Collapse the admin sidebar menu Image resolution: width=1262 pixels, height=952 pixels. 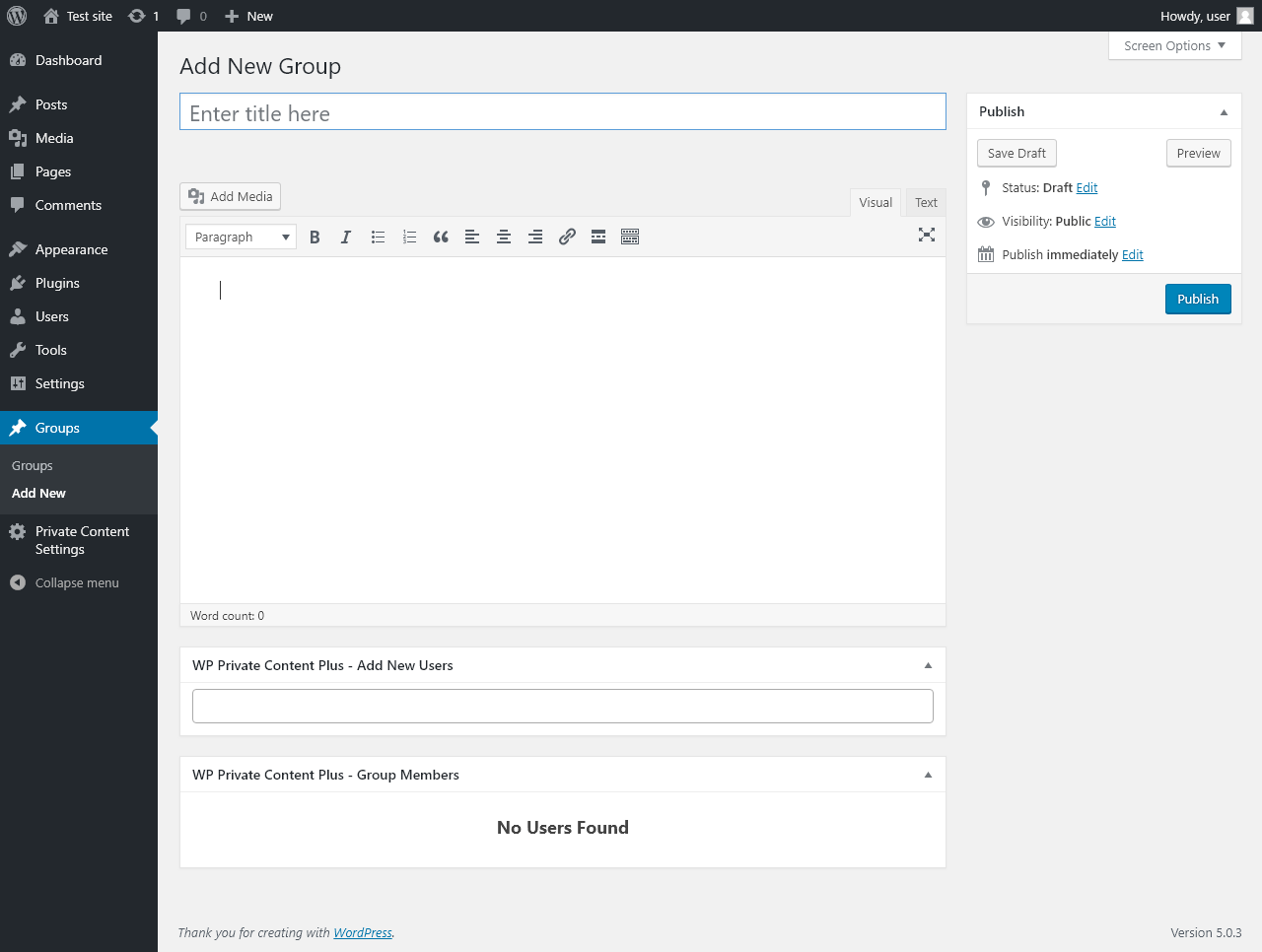click(77, 583)
